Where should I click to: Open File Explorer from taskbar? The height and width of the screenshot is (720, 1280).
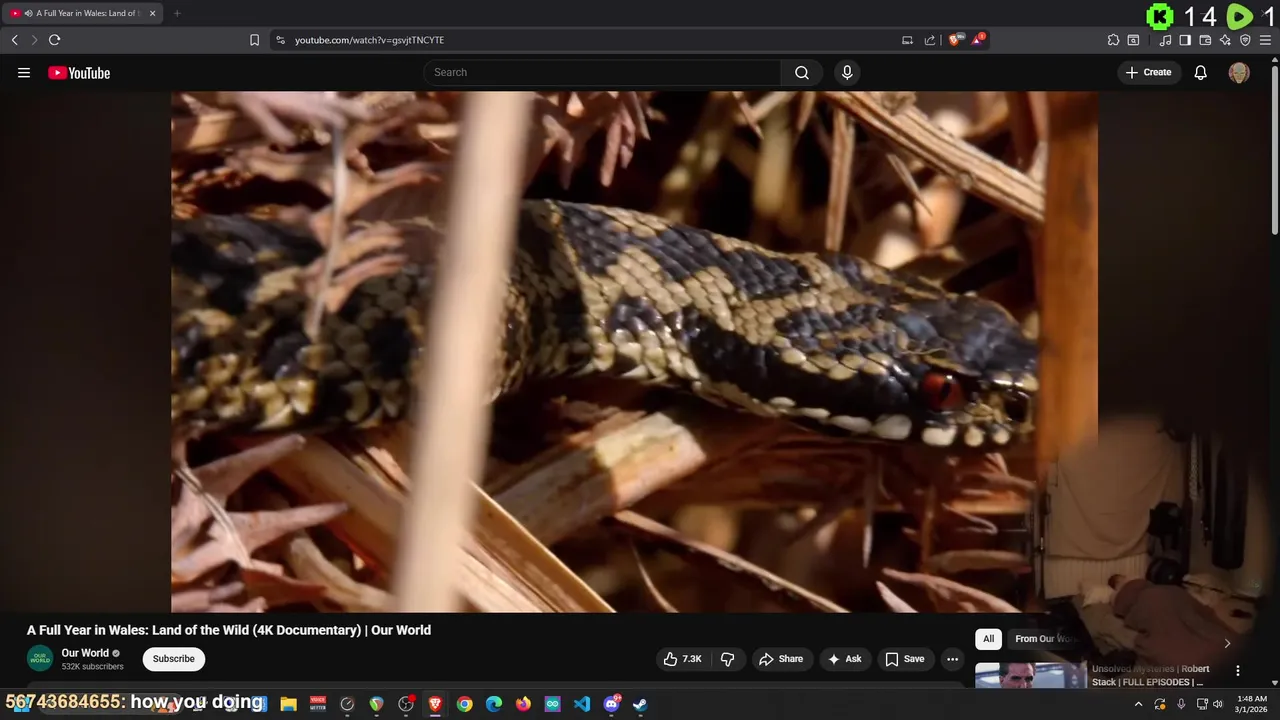288,704
